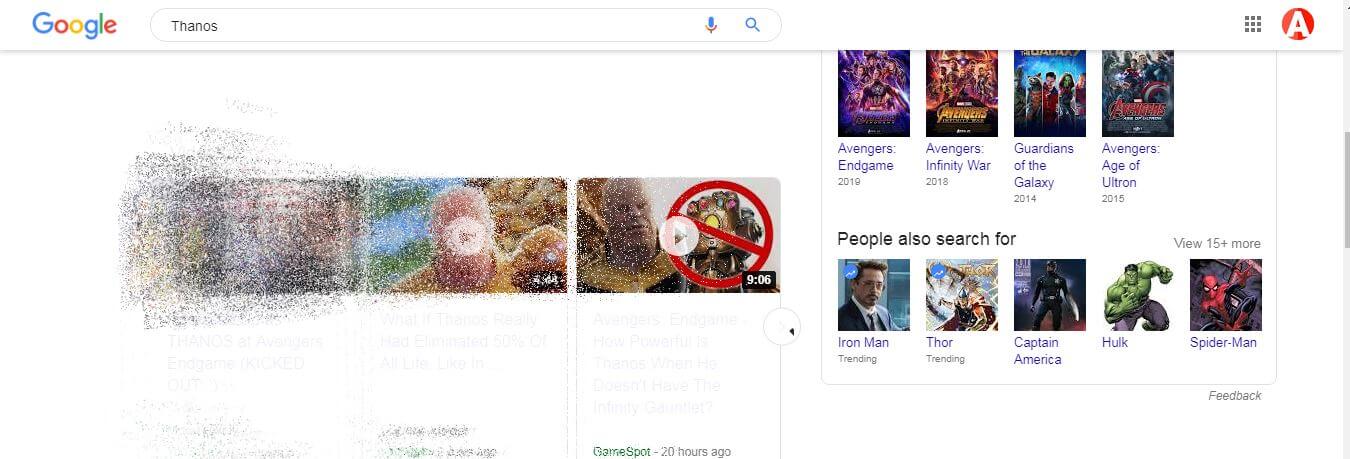Image resolution: width=1350 pixels, height=459 pixels.
Task: Open the Guardians of the Galaxy poster
Action: [x=1050, y=93]
